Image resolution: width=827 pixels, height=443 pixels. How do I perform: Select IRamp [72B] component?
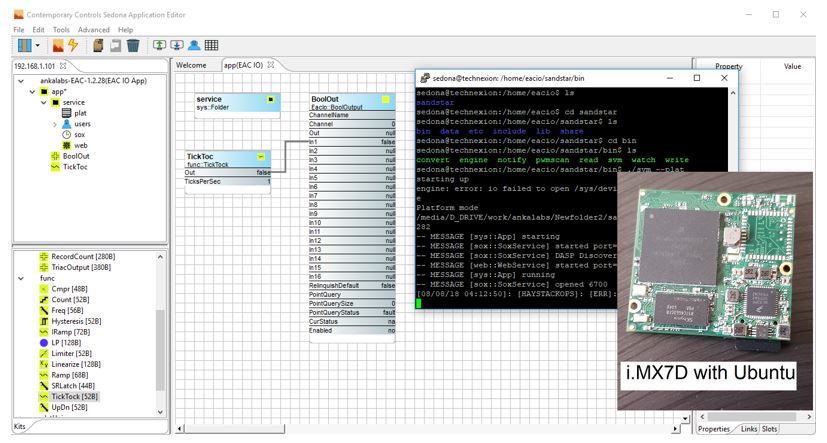71,332
